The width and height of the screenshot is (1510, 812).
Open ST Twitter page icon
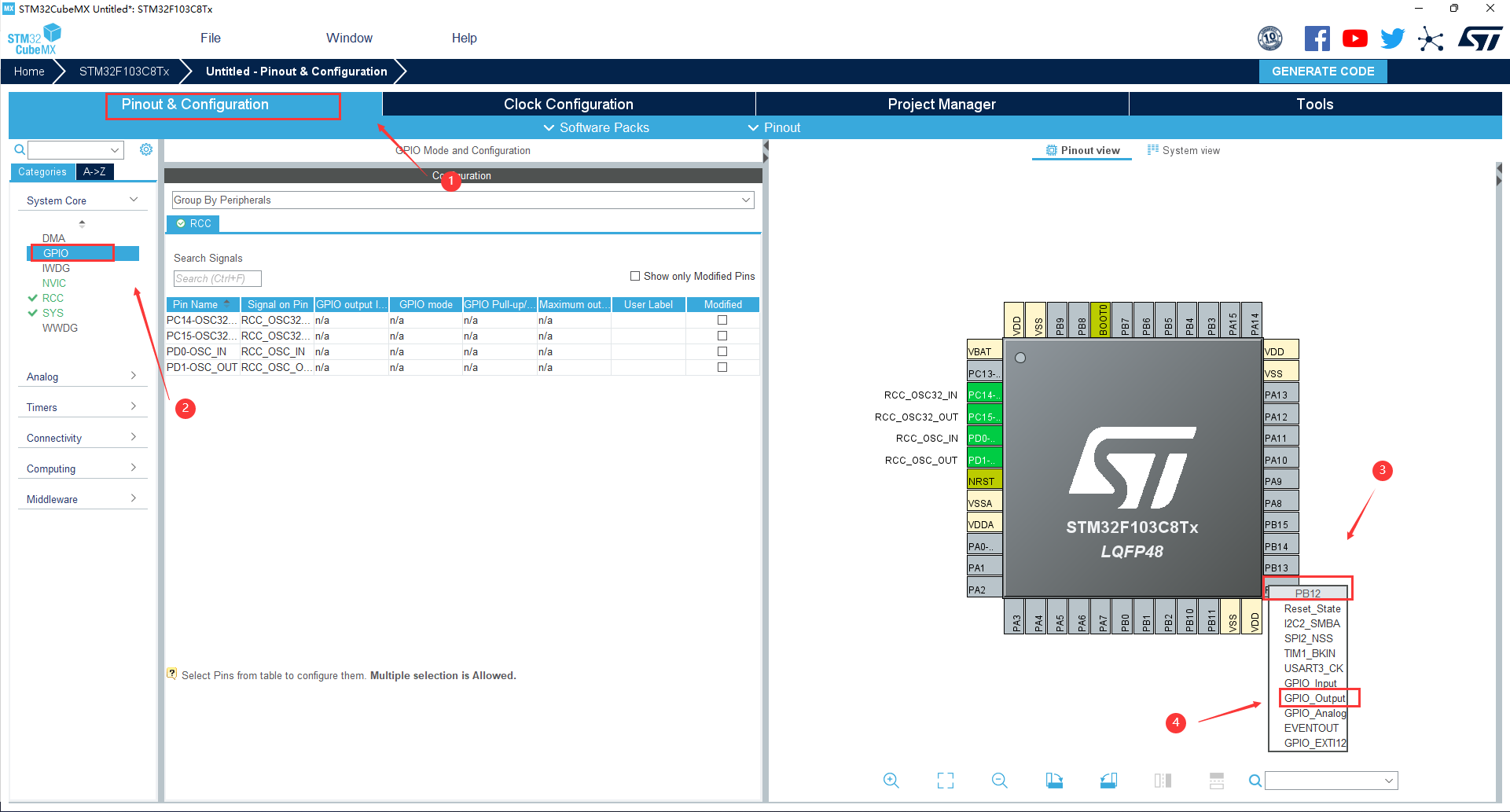[x=1392, y=39]
